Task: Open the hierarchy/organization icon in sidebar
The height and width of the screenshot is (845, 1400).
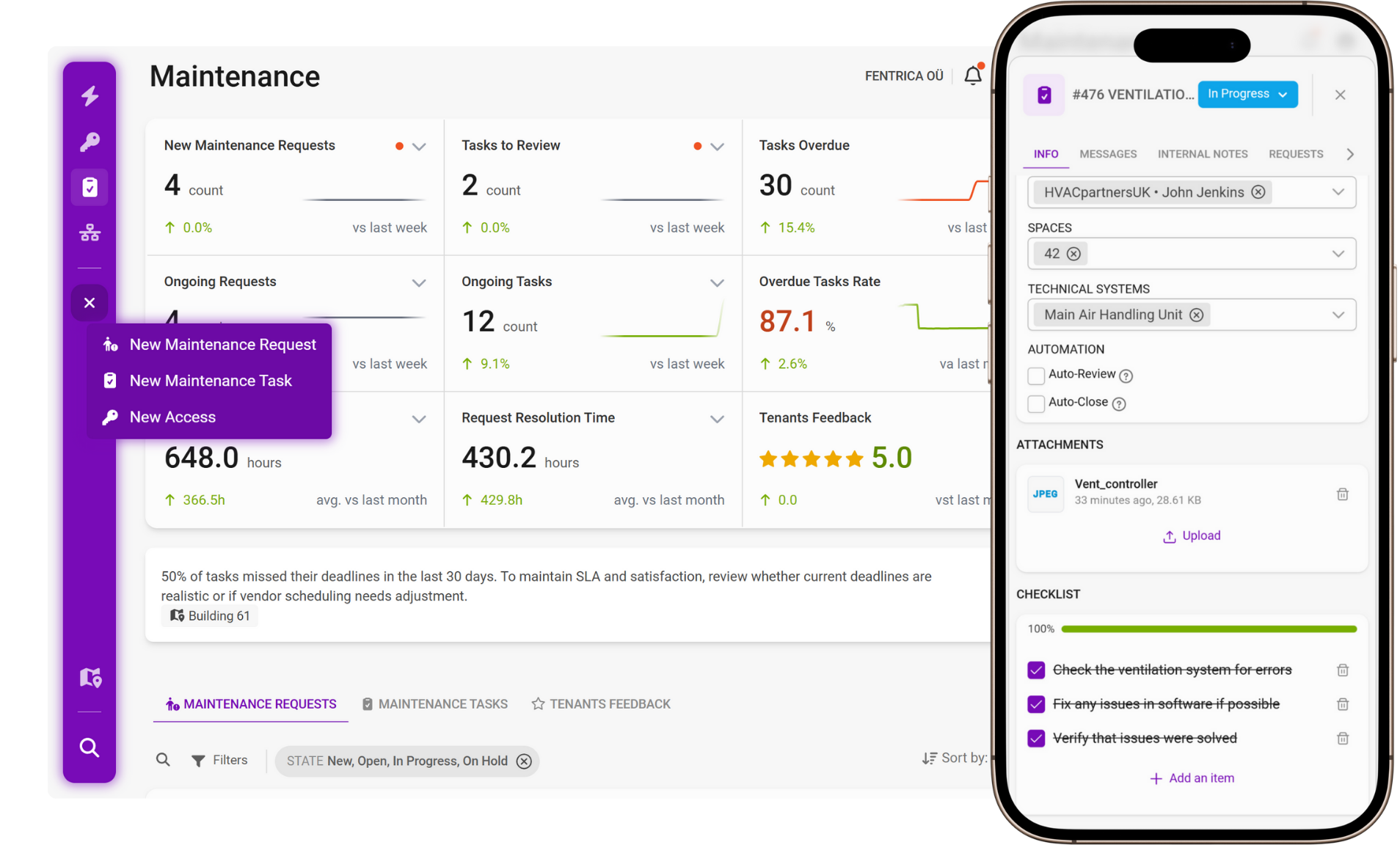Action: tap(90, 233)
